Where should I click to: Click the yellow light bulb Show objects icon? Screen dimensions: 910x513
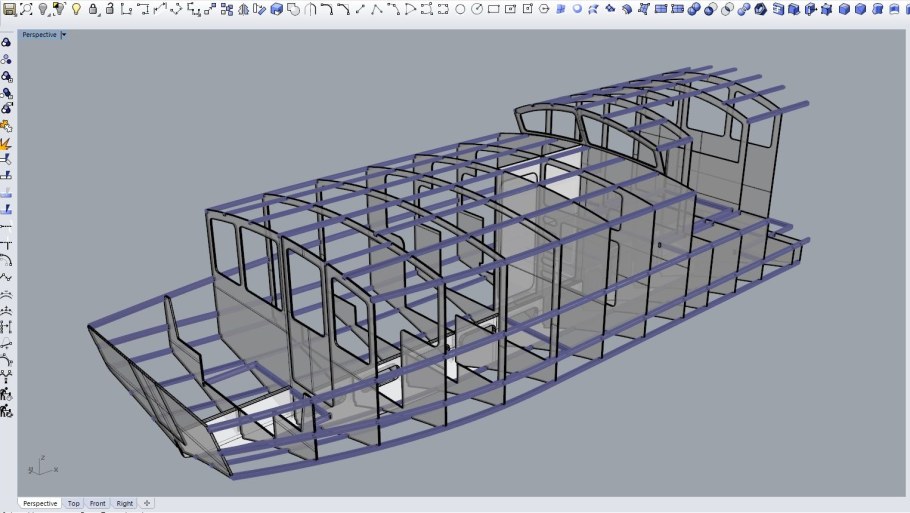pyautogui.click(x=76, y=9)
